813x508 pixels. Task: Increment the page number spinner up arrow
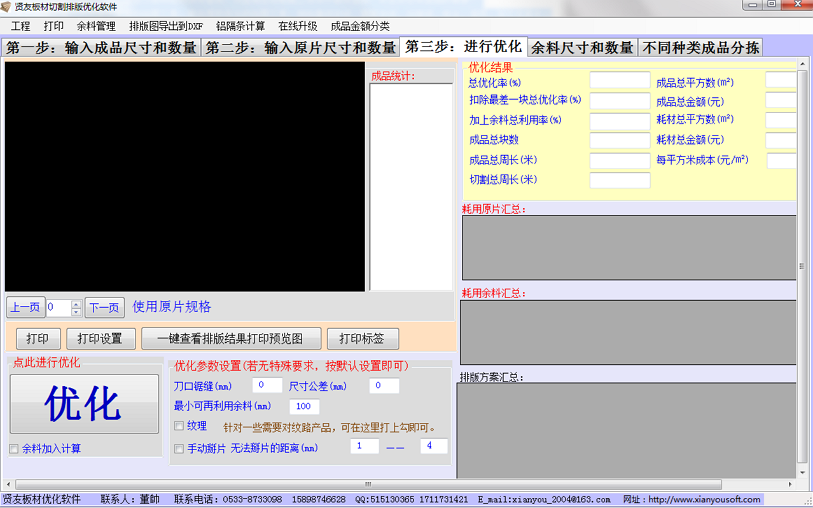(x=76, y=304)
